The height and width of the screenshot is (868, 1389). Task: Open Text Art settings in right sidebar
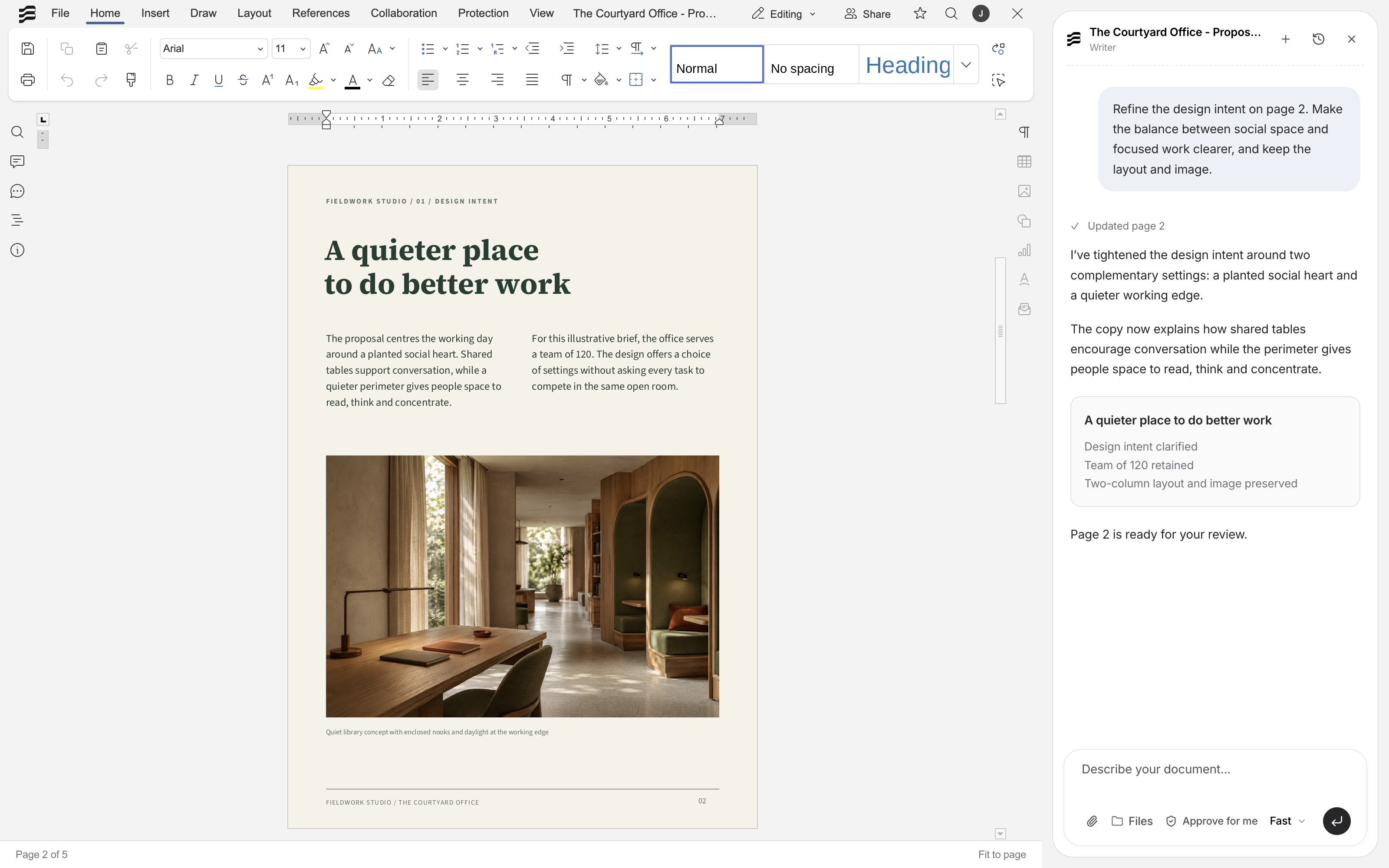pos(1024,279)
